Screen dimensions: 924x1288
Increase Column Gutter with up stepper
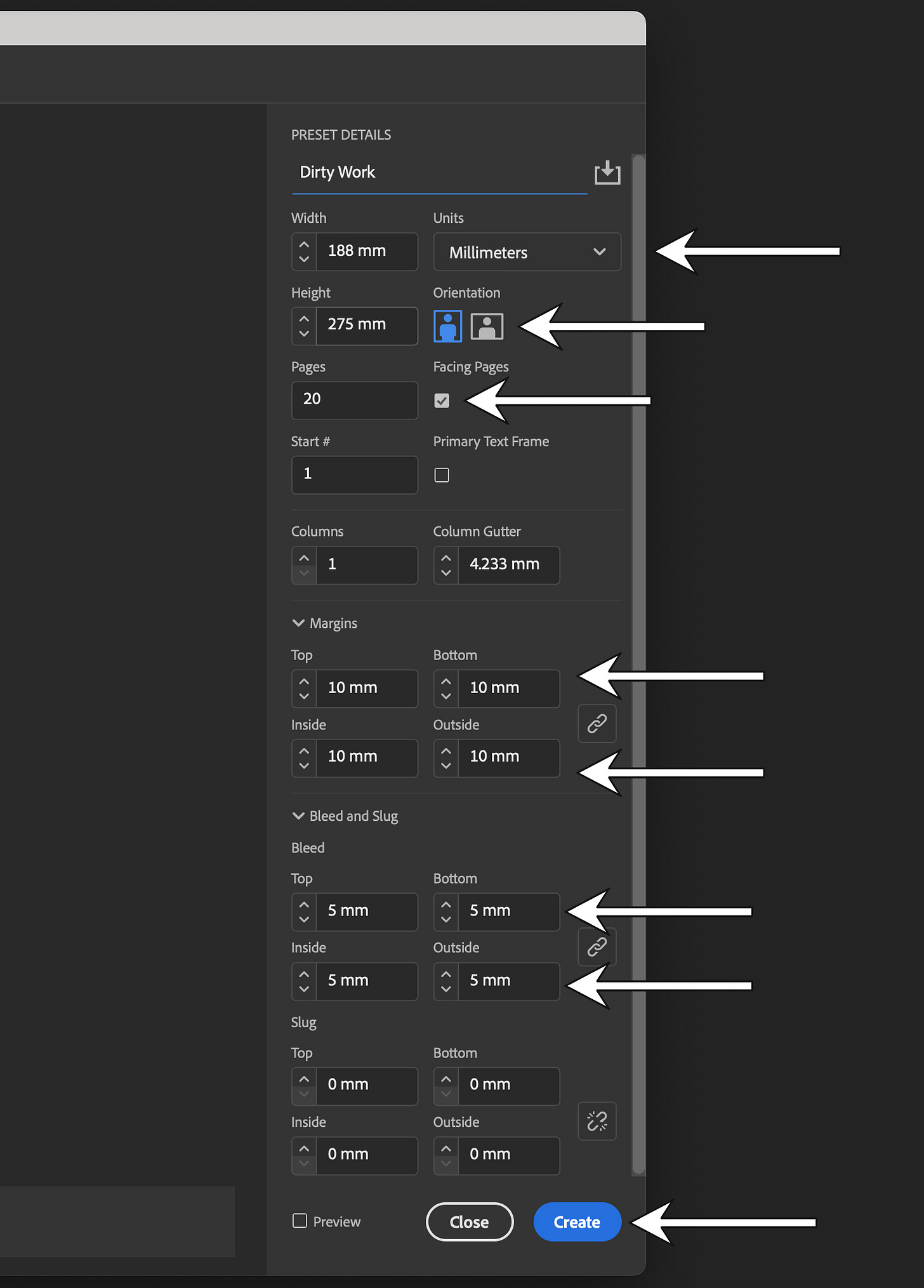click(x=446, y=558)
